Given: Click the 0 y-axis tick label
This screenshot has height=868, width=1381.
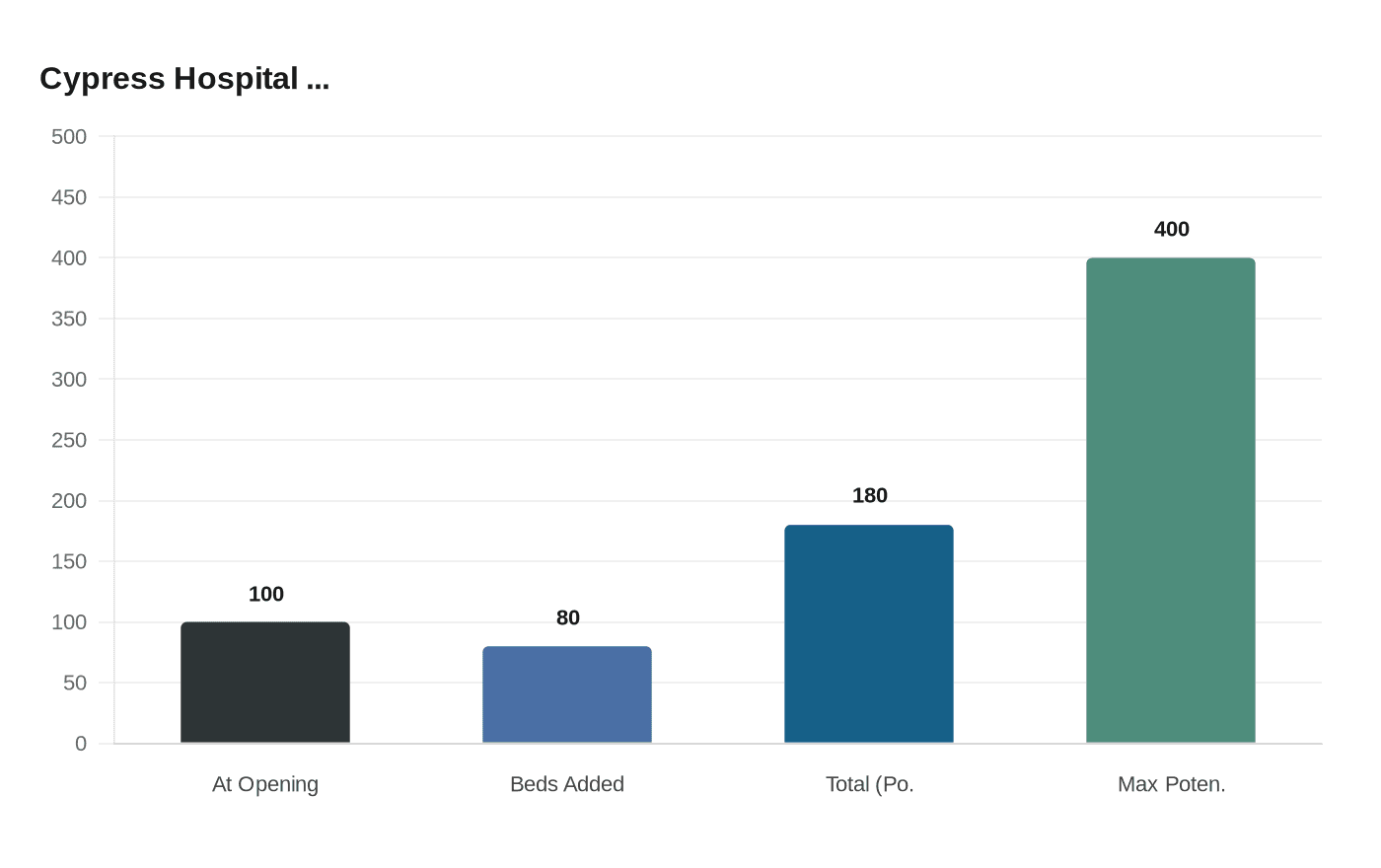Looking at the screenshot, I should [81, 744].
